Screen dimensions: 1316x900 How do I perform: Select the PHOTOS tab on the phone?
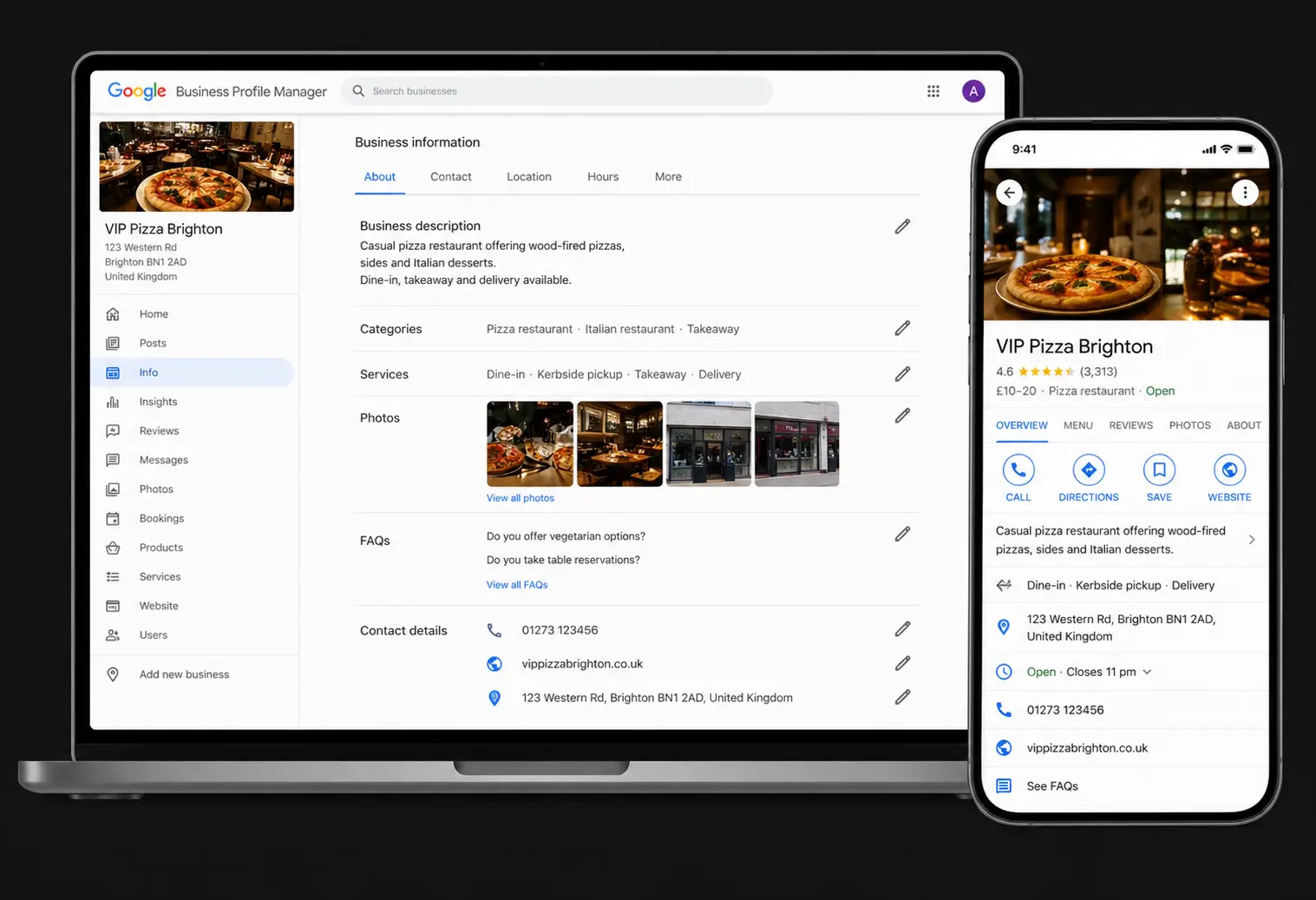pos(1190,425)
